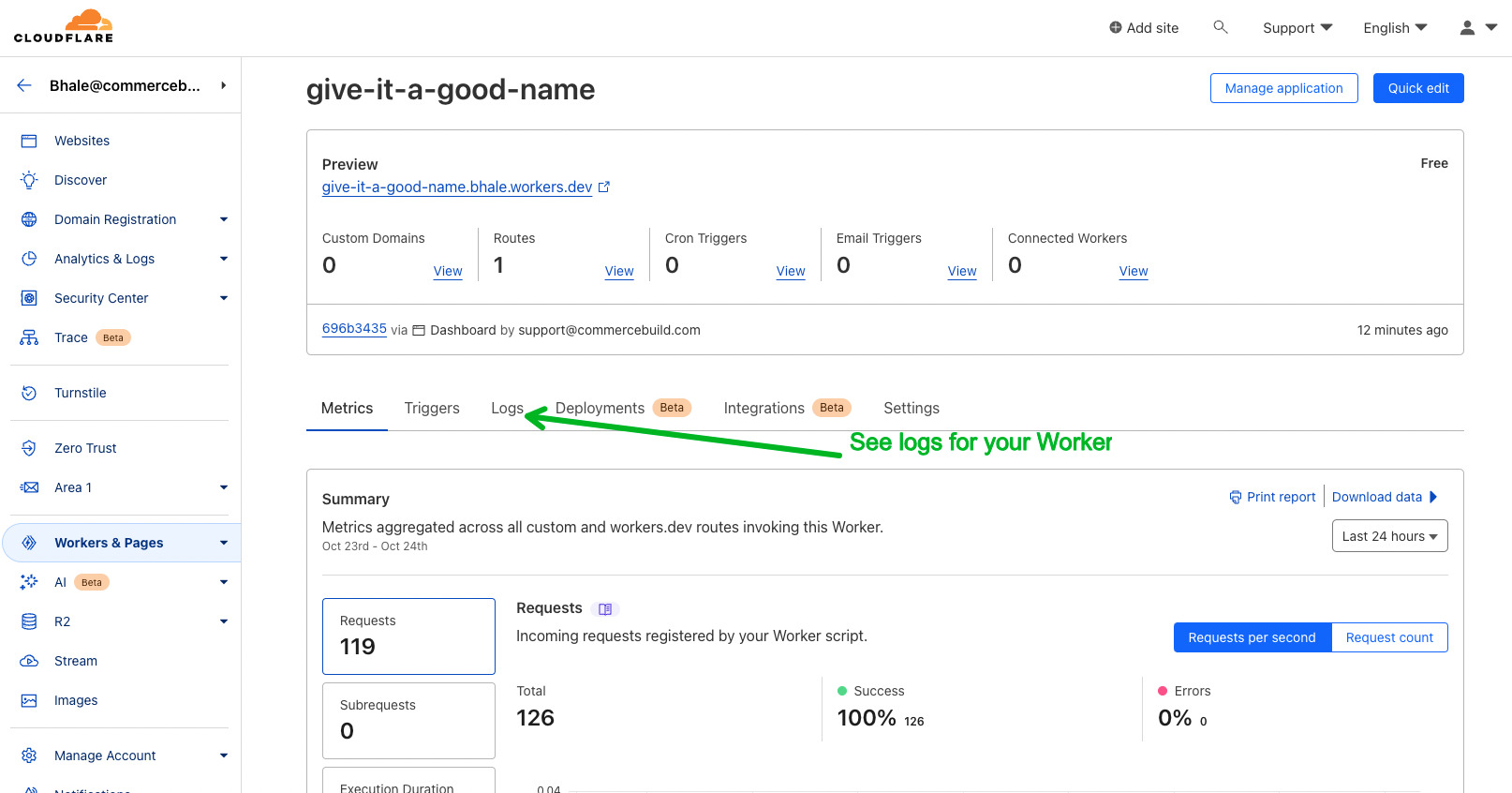1512x793 pixels.
Task: Open the Settings tab
Action: tap(911, 408)
